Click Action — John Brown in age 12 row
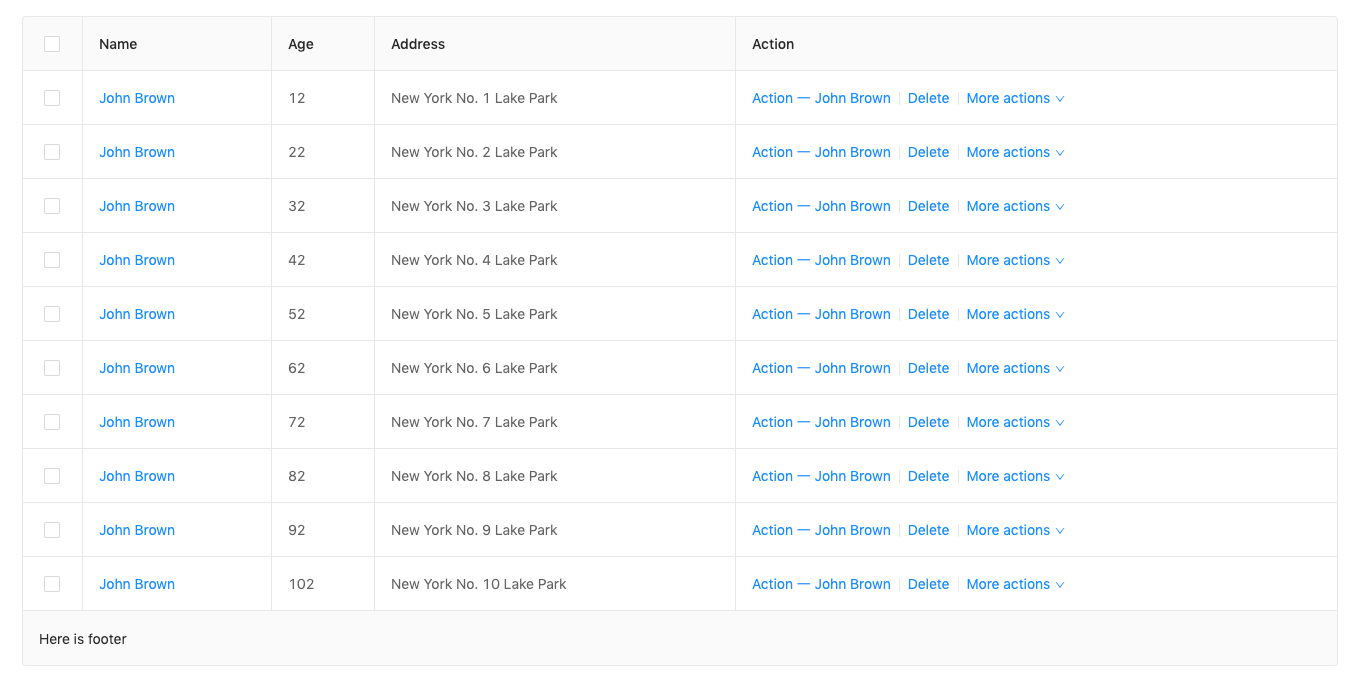The width and height of the screenshot is (1347, 680). pyautogui.click(x=821, y=98)
